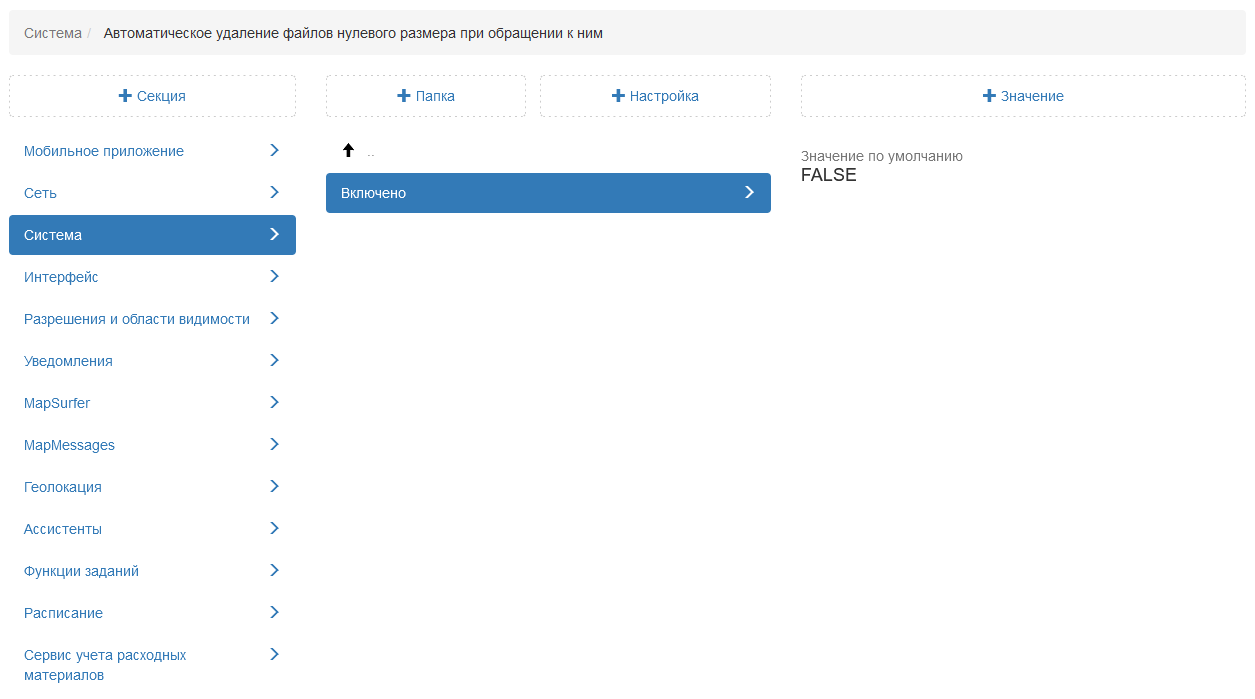The image size is (1255, 699).
Task: Open Функции заданий section
Action: (152, 571)
